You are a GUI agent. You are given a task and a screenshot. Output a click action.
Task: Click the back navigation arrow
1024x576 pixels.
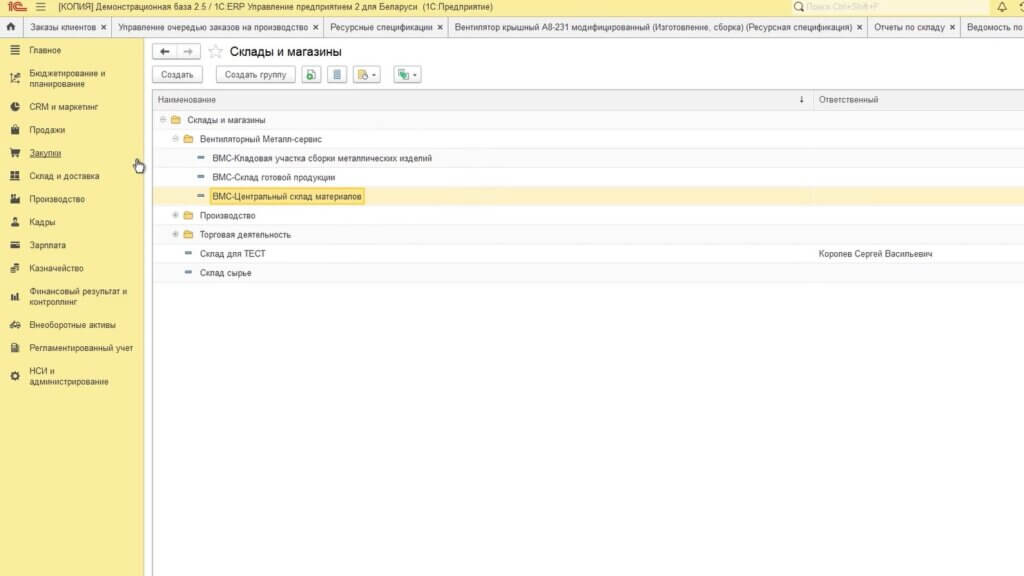click(164, 51)
